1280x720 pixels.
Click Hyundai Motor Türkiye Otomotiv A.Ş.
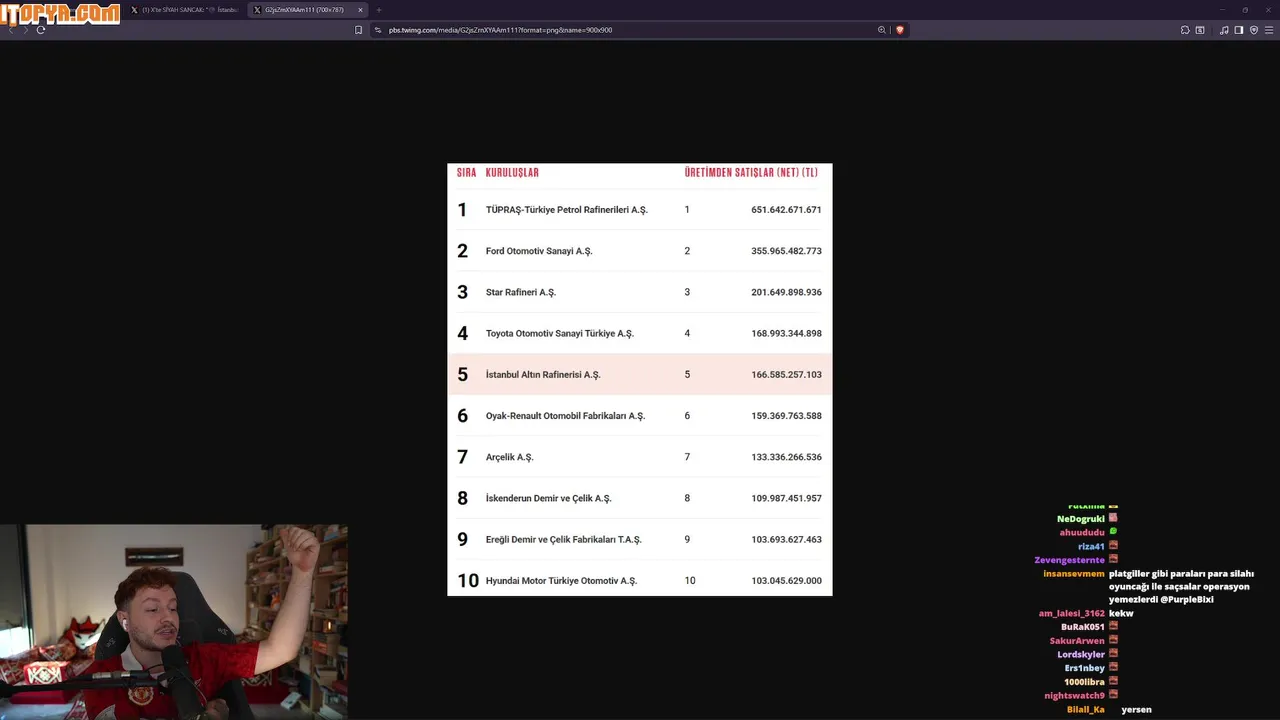coord(561,580)
